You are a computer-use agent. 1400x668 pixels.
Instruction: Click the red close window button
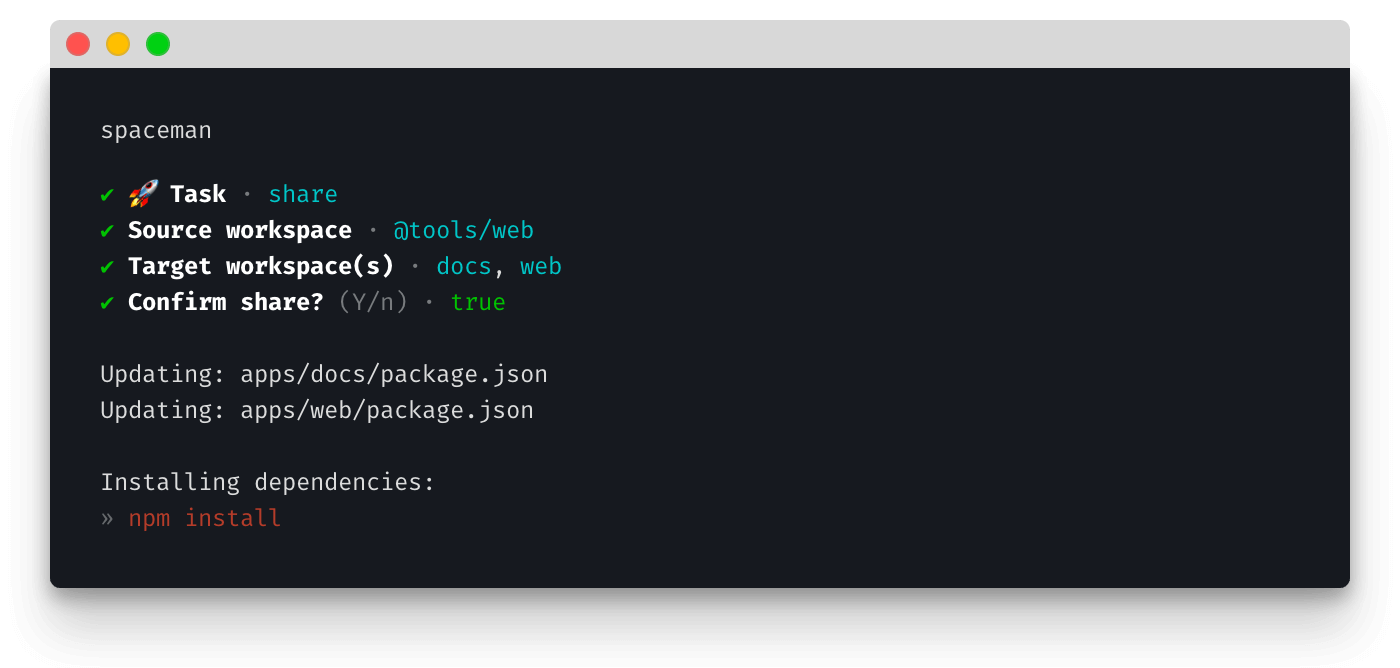pyautogui.click(x=78, y=44)
